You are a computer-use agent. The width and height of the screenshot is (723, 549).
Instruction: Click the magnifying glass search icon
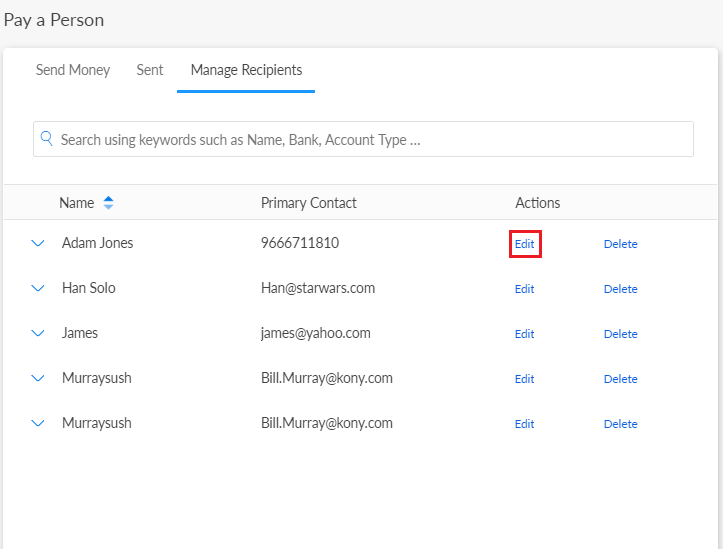pos(46,139)
